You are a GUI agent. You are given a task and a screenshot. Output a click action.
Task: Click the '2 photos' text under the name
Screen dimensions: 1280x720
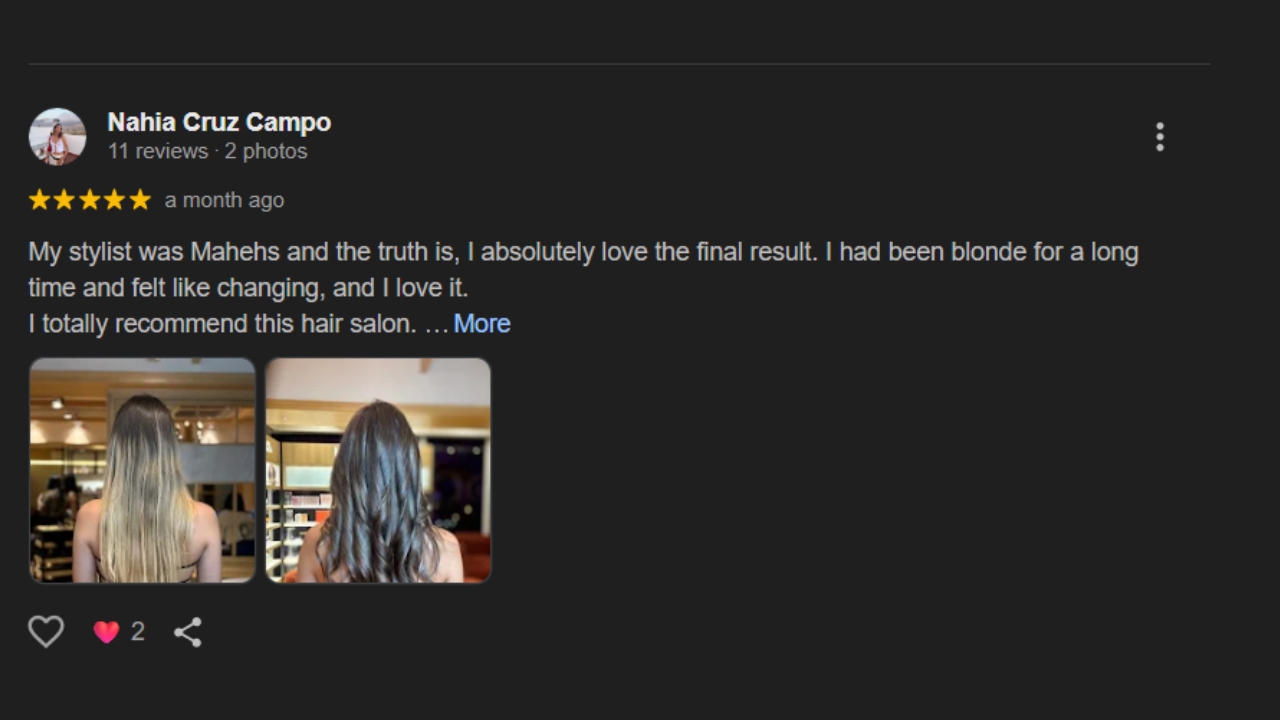click(x=266, y=151)
